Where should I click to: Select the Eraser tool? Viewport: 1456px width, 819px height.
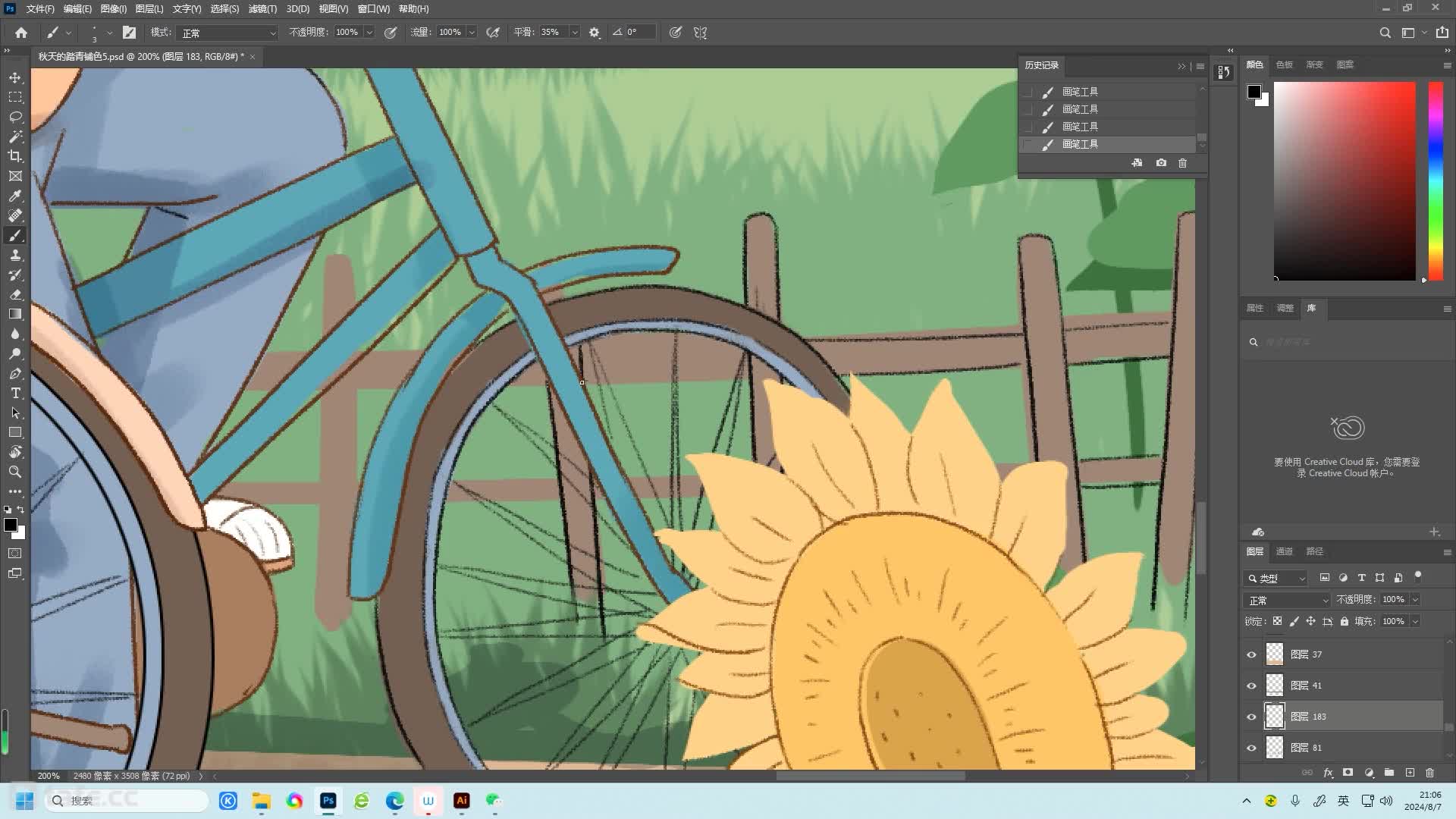tap(15, 294)
